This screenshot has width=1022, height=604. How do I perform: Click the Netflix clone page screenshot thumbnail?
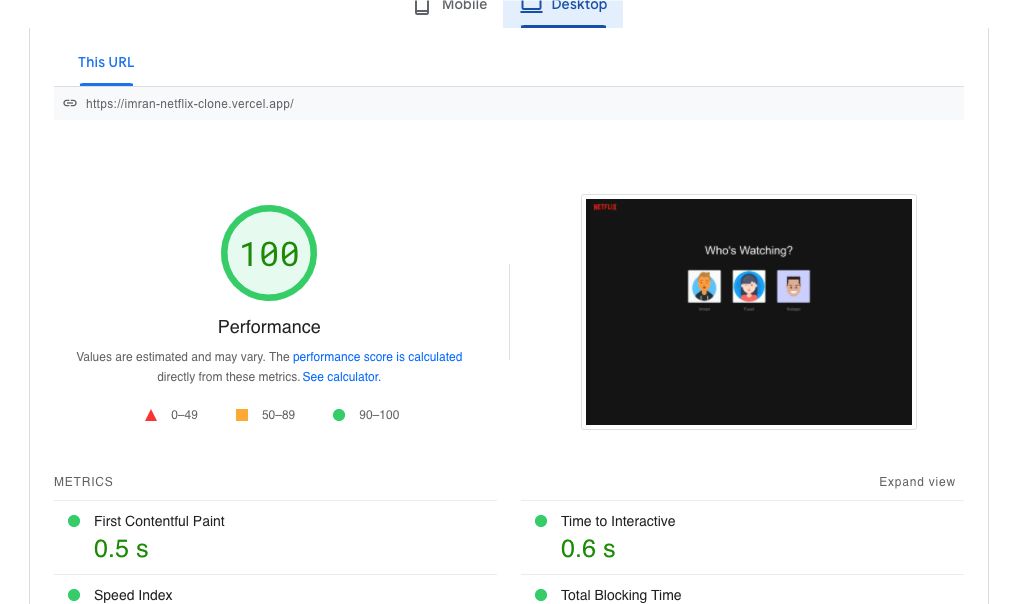pyautogui.click(x=748, y=312)
